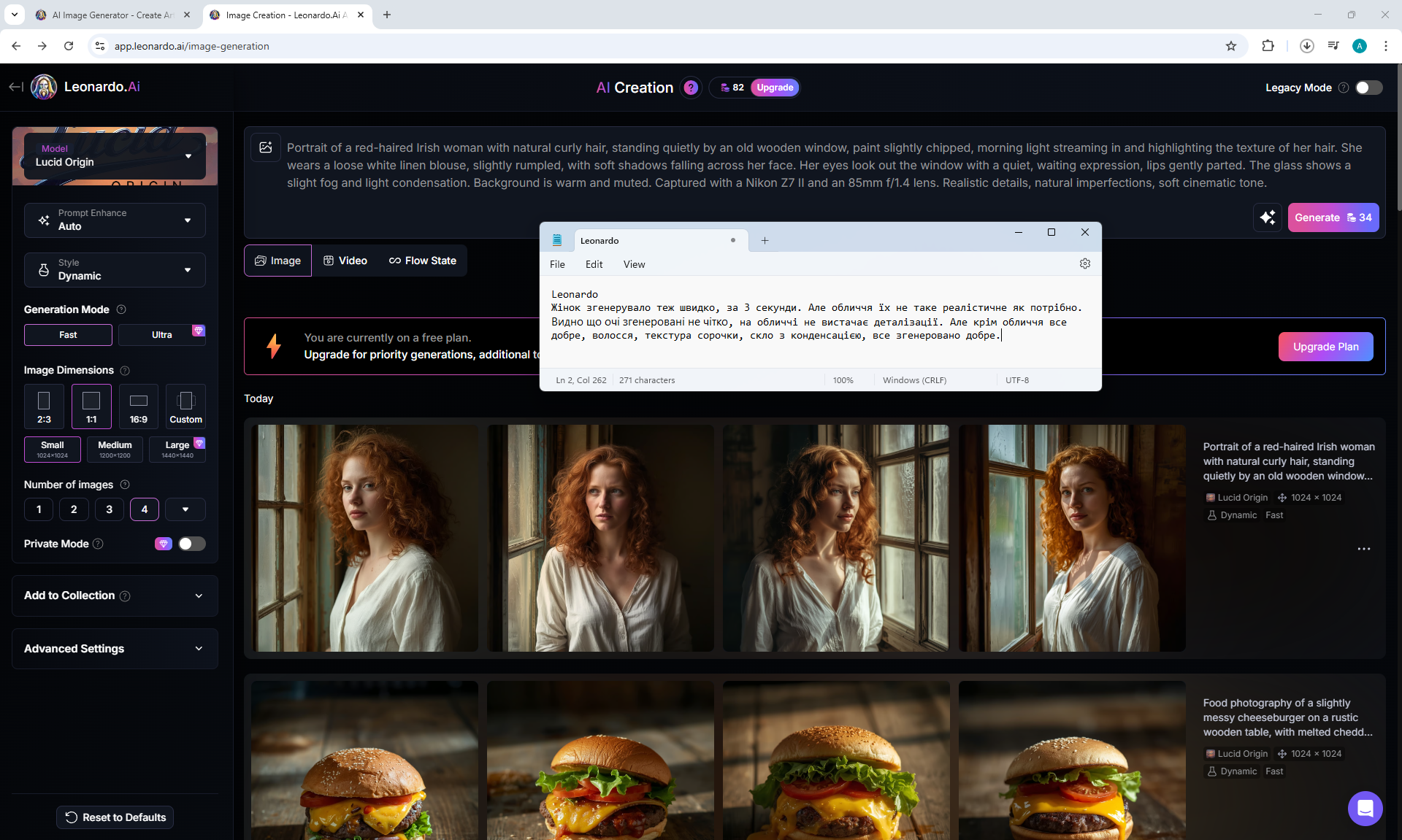Select 2 as number of images

74,509
